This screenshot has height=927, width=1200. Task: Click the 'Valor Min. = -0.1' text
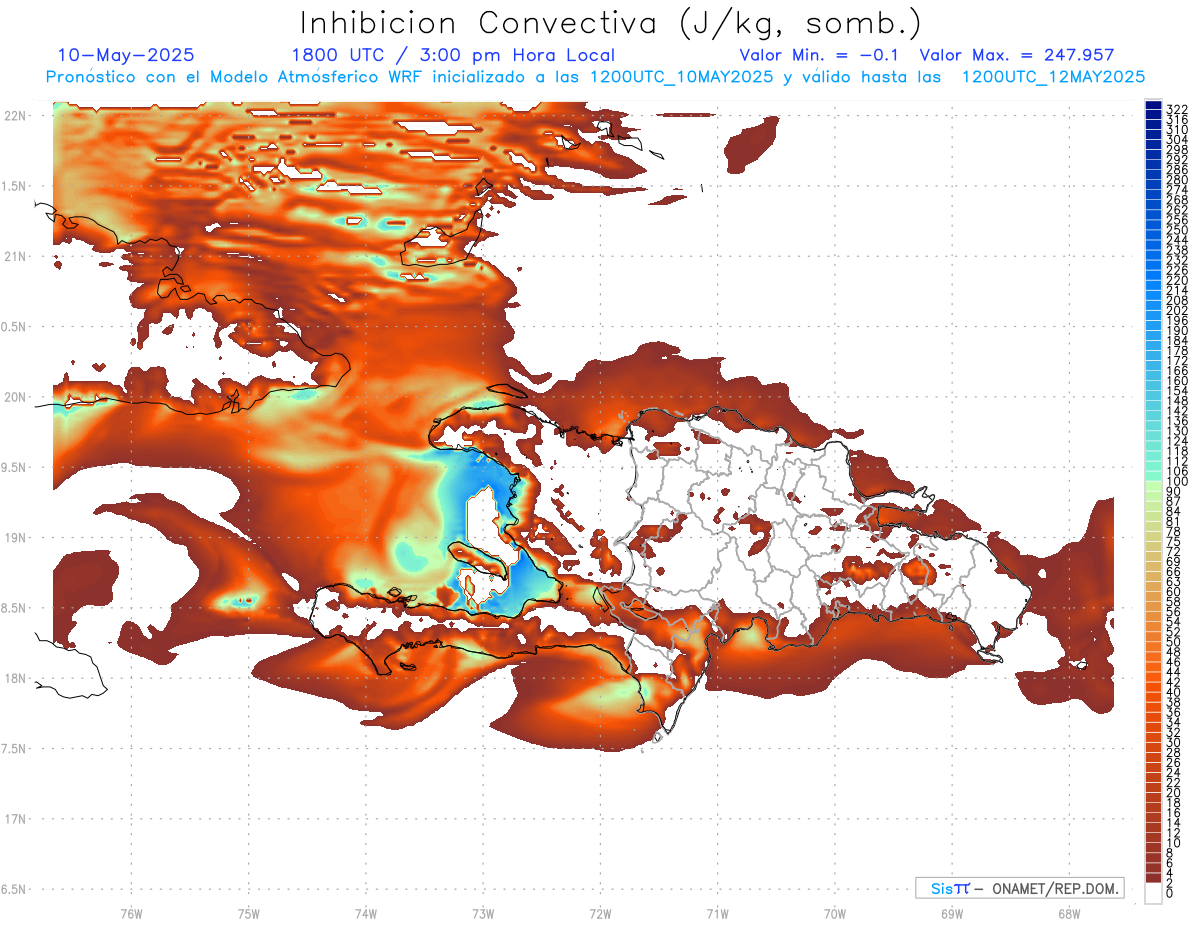(x=821, y=55)
